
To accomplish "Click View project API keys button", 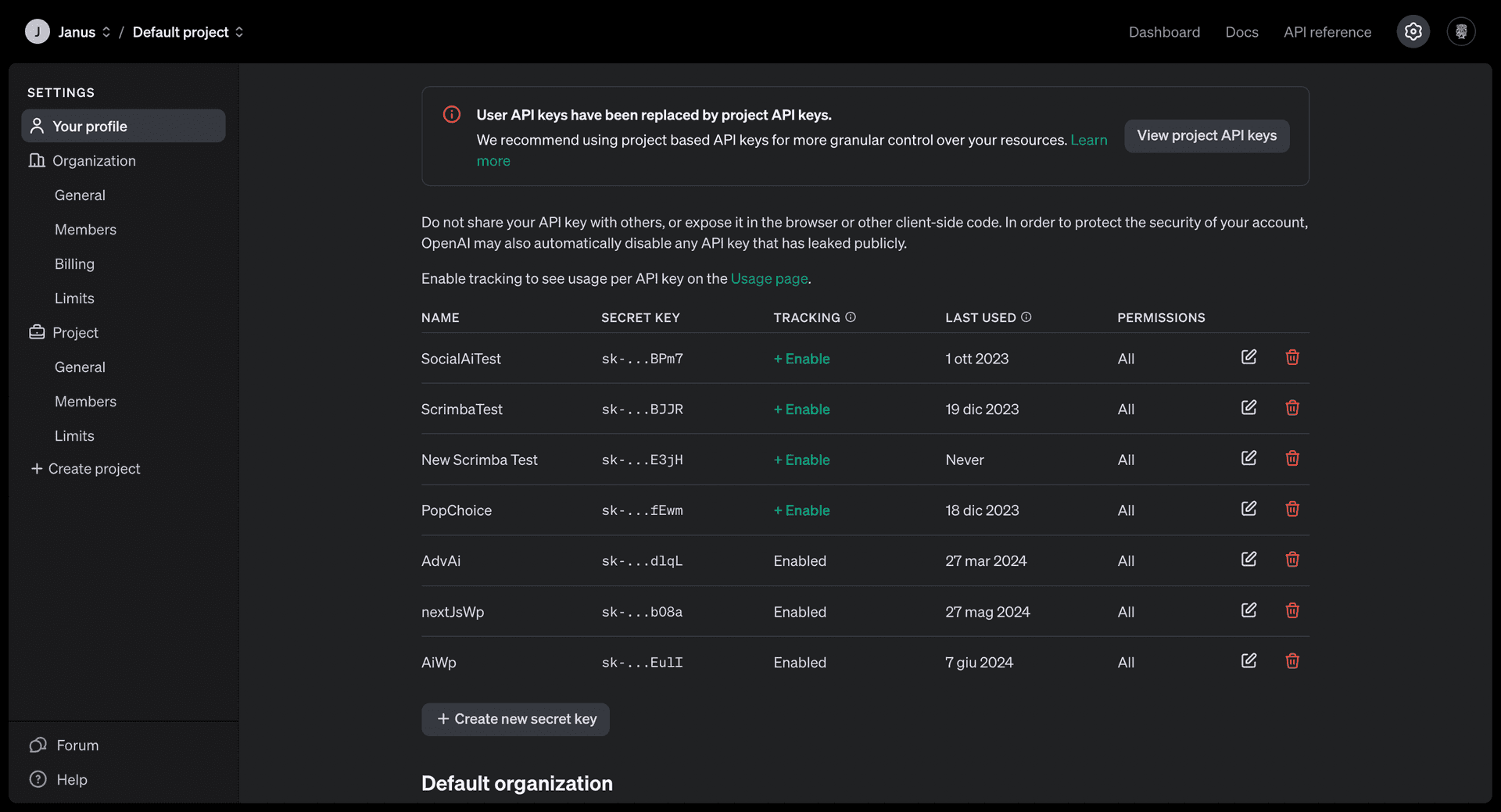I will [x=1206, y=136].
